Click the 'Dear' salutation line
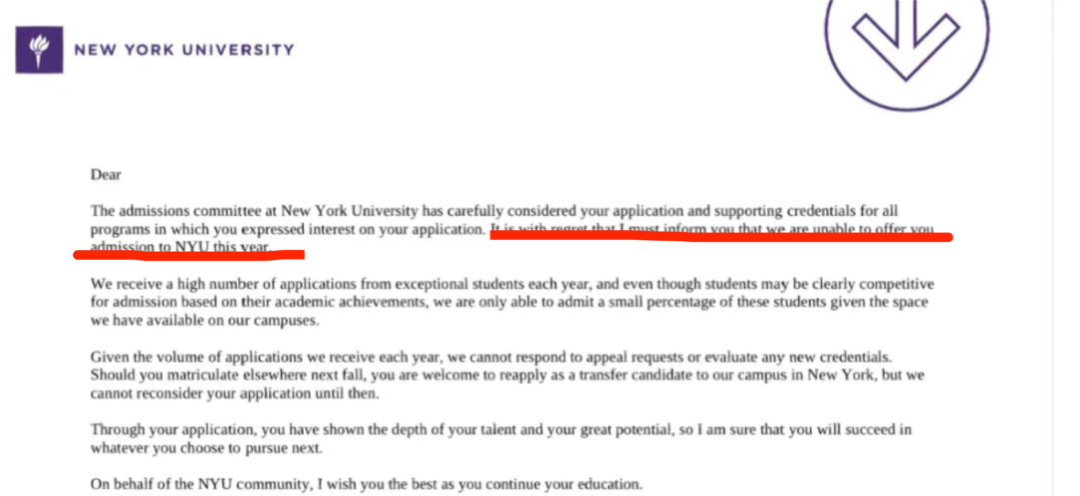 [x=106, y=175]
